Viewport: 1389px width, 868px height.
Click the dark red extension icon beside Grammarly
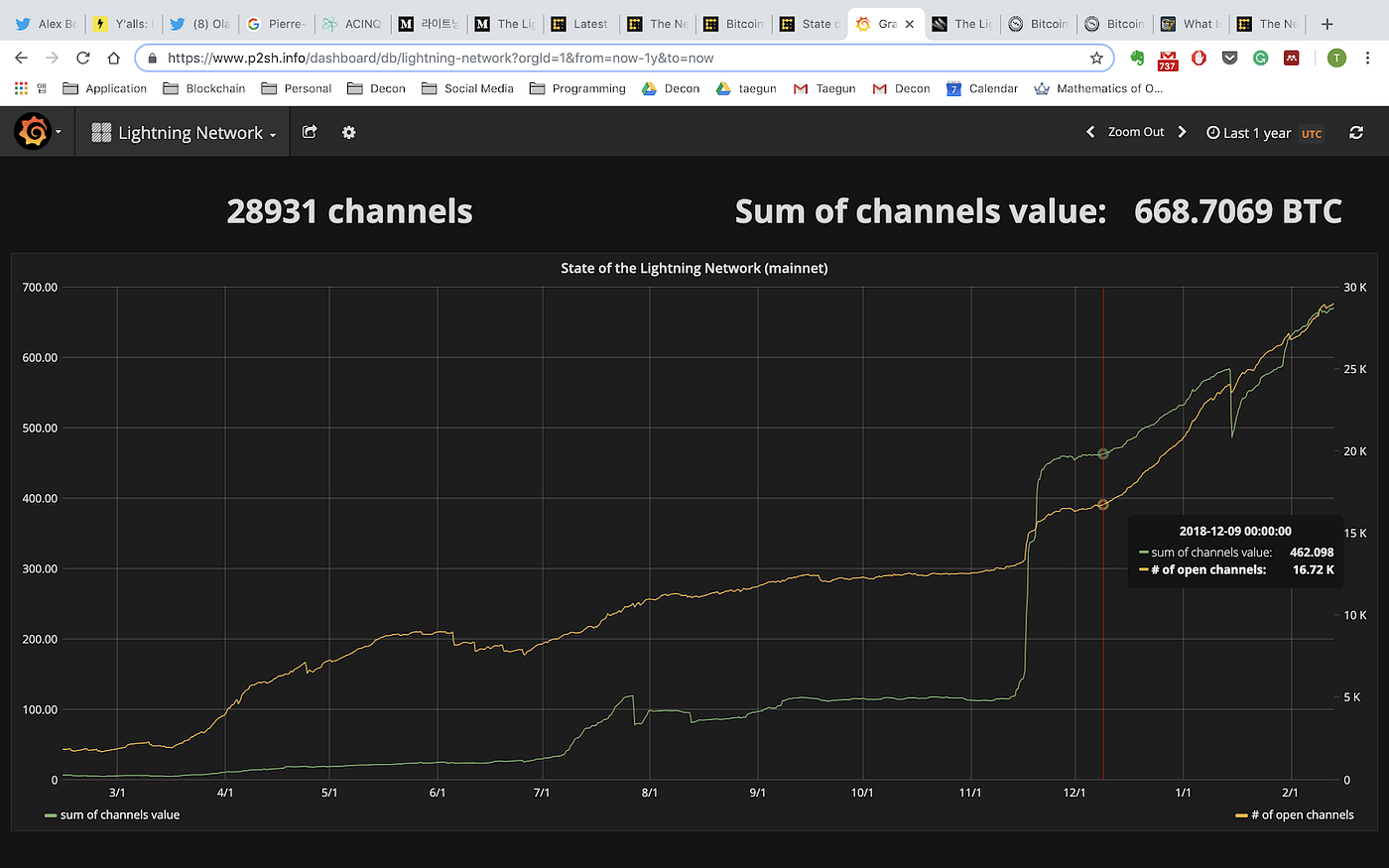pos(1291,58)
